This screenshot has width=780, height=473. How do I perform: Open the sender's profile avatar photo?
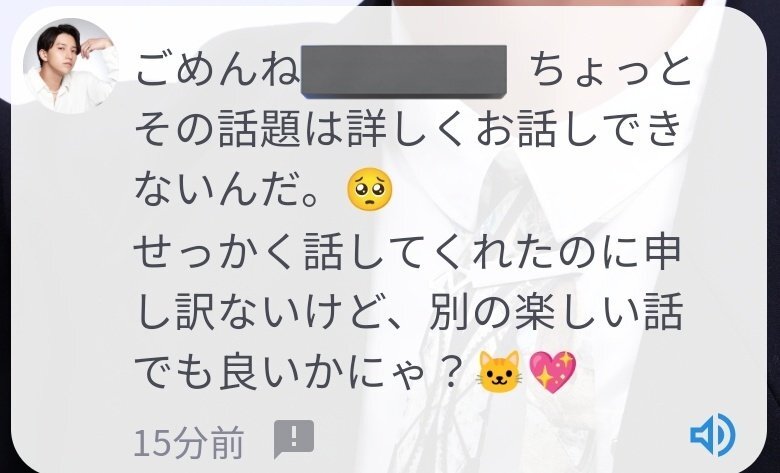pyautogui.click(x=70, y=66)
